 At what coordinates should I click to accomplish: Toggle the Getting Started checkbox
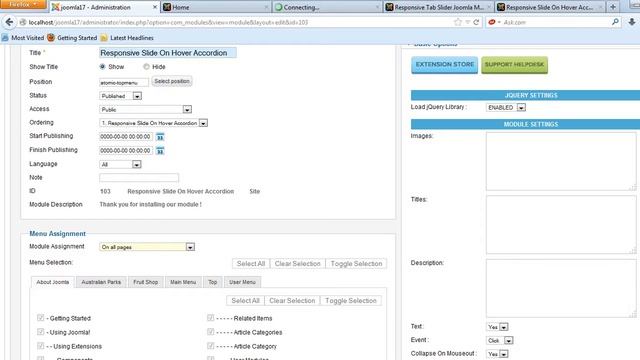pyautogui.click(x=40, y=318)
